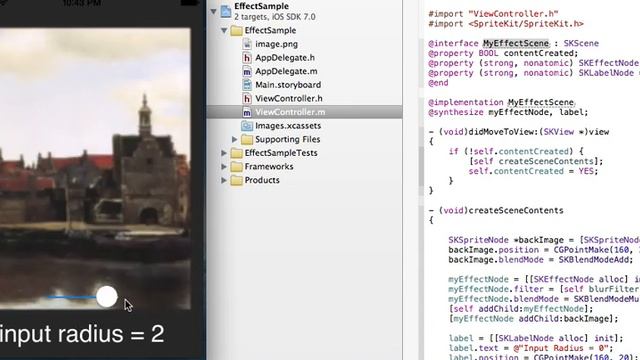Select image.png in the navigator
Viewport: 640px width, 360px height.
tap(276, 44)
